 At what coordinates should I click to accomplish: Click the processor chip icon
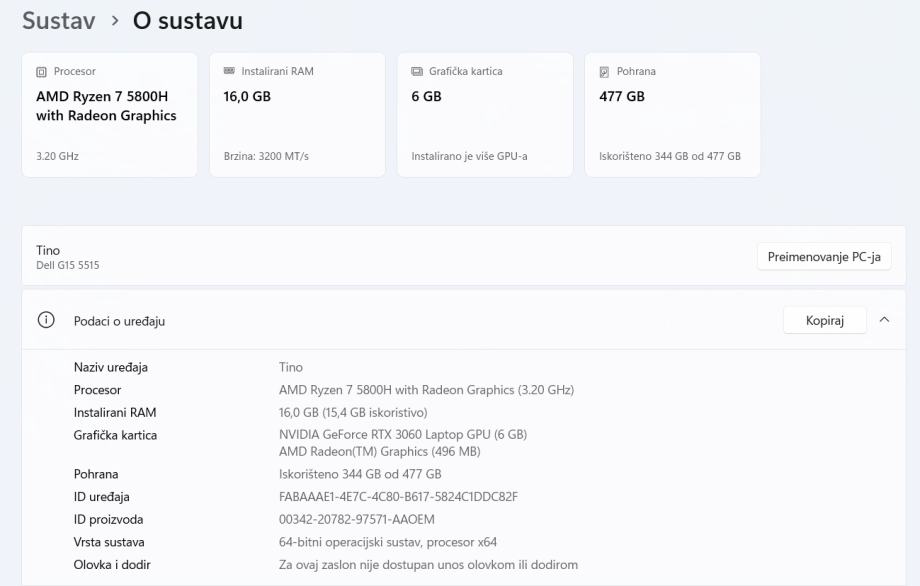click(41, 72)
